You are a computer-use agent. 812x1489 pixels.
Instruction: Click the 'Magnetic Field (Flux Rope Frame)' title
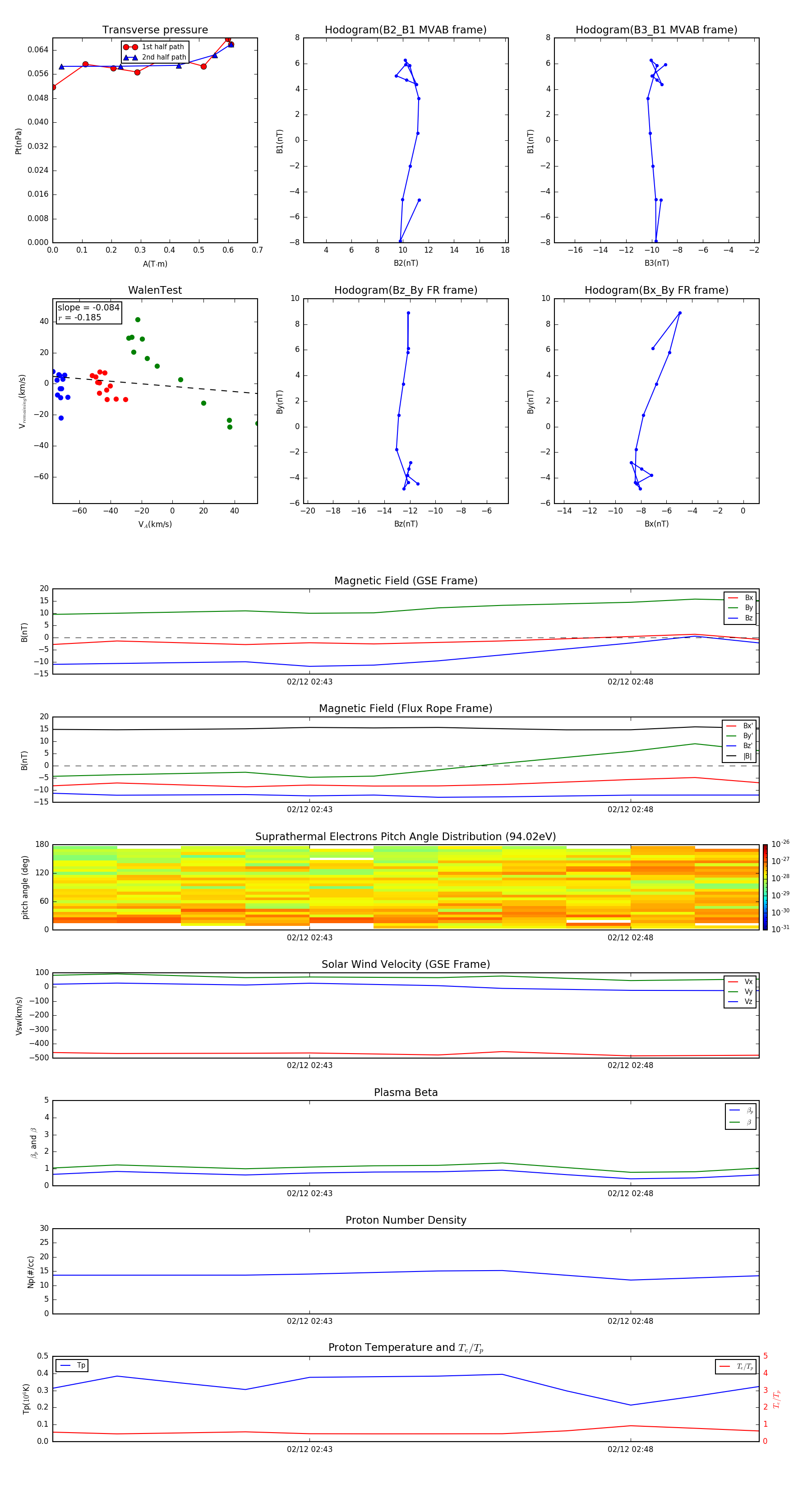[406, 709]
